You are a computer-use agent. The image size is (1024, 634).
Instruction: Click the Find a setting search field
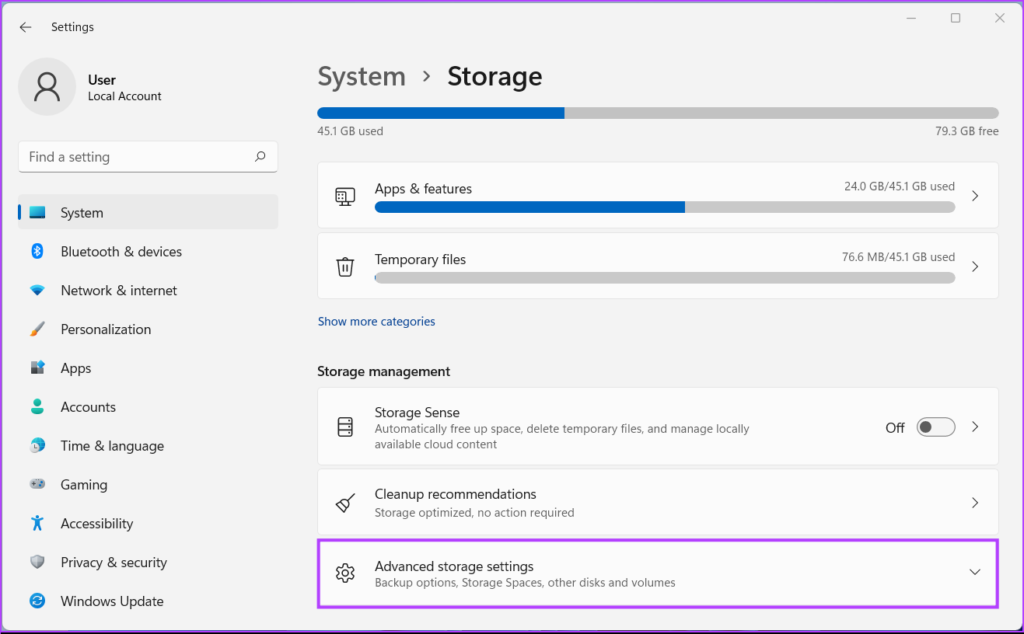pyautogui.click(x=135, y=157)
